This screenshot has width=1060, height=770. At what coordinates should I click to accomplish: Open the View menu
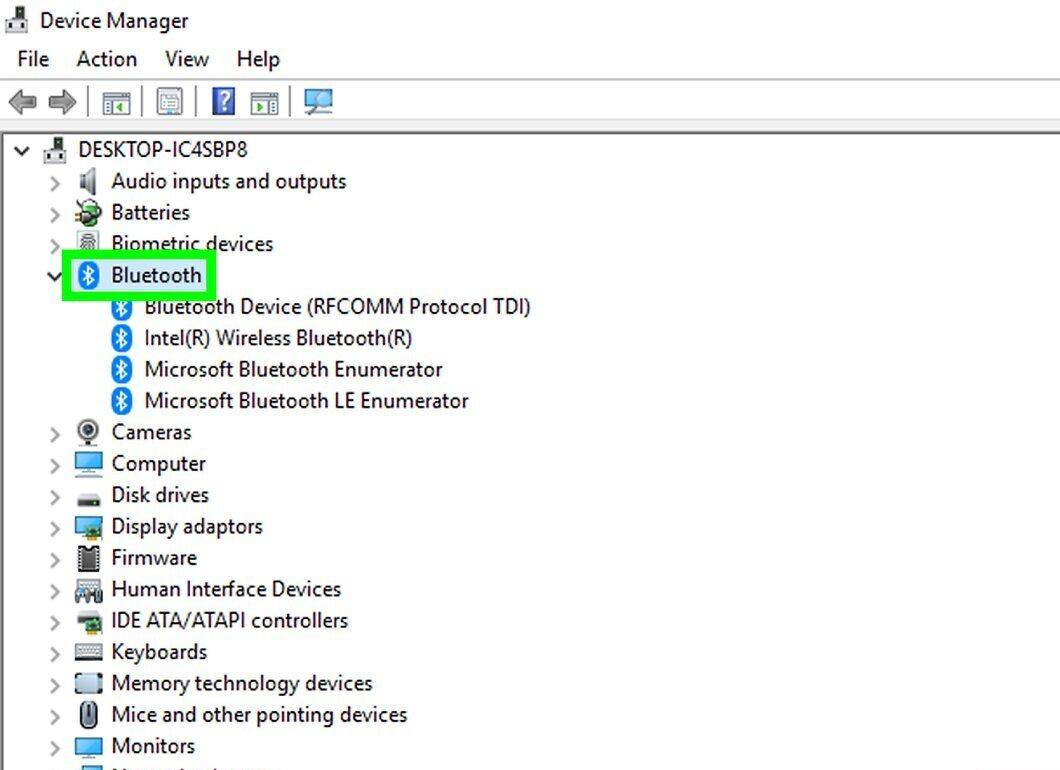[x=187, y=59]
